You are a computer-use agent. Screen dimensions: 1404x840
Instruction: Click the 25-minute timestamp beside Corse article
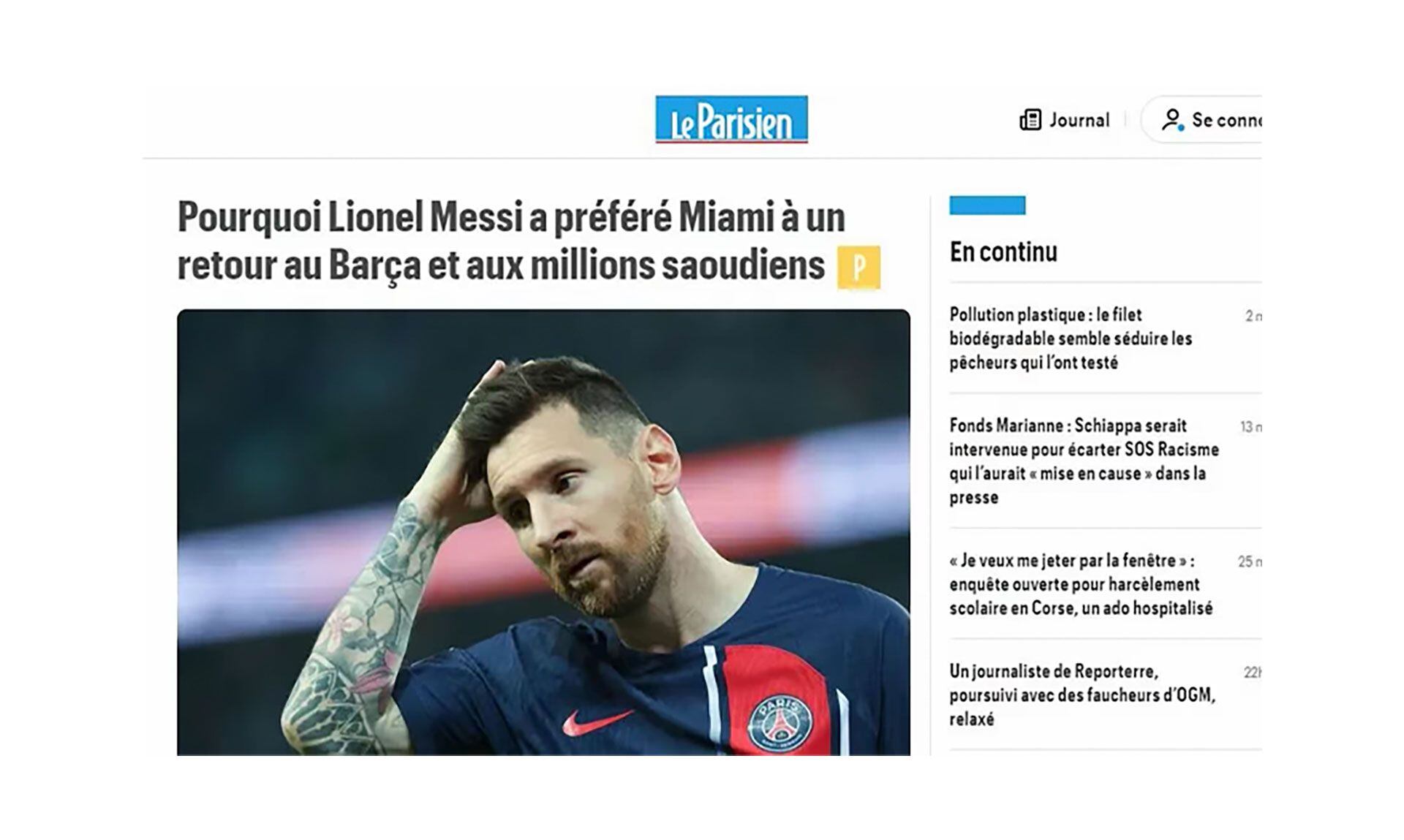tap(1250, 561)
